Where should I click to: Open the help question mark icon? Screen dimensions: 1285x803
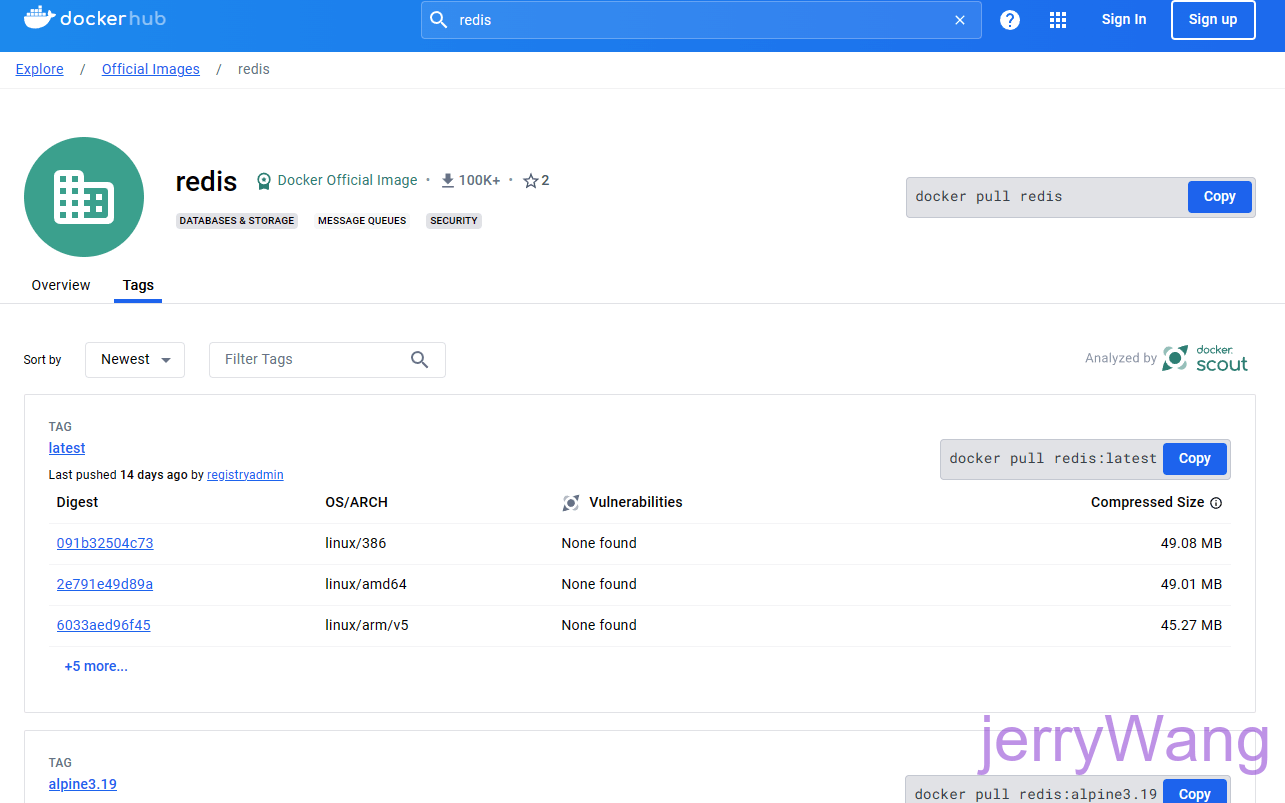pyautogui.click(x=1009, y=19)
